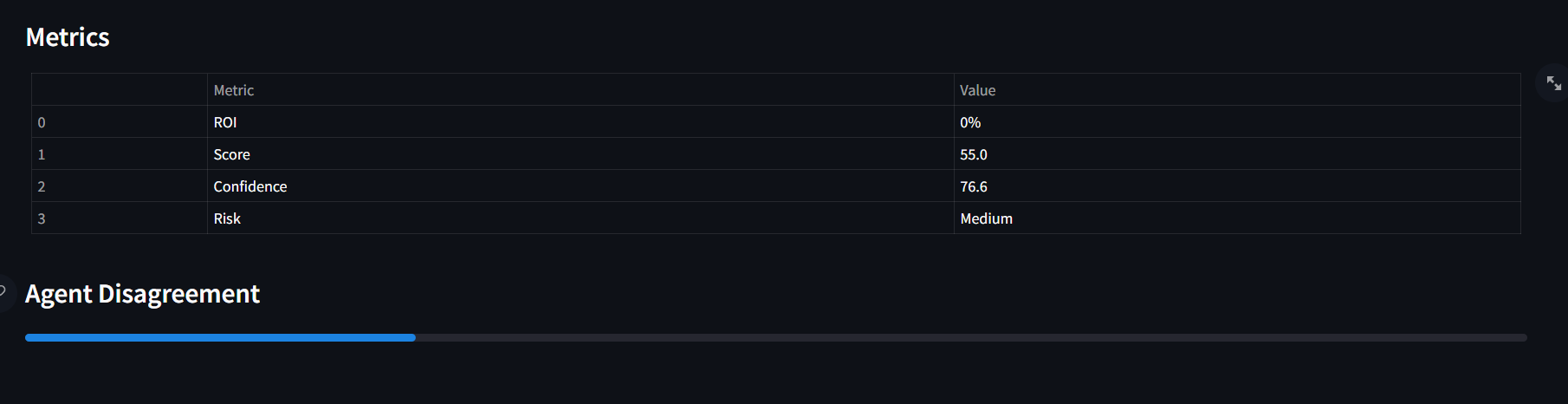Click the Agent Disagreement heading
Viewport: 1568px width, 404px height.
tap(142, 294)
